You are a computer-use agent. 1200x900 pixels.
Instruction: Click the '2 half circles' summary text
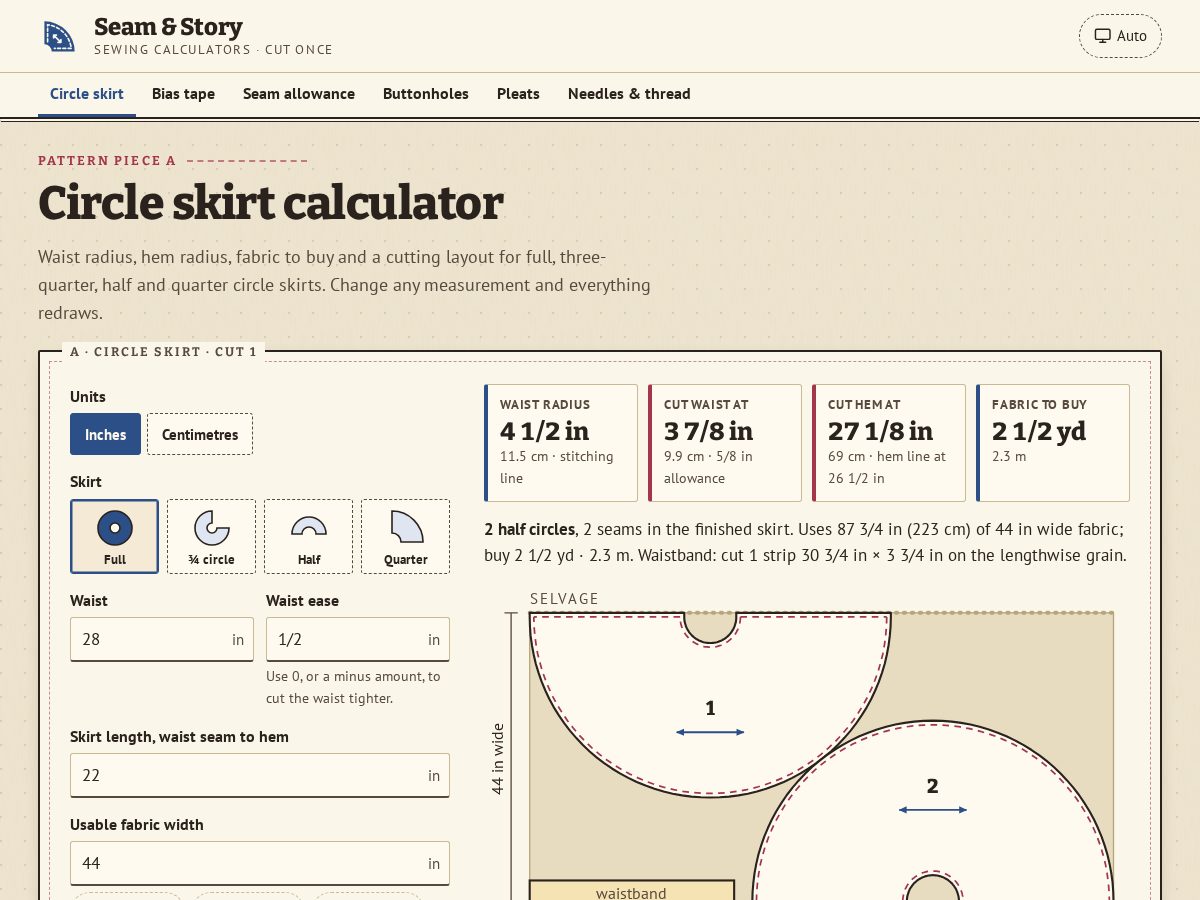click(x=529, y=529)
